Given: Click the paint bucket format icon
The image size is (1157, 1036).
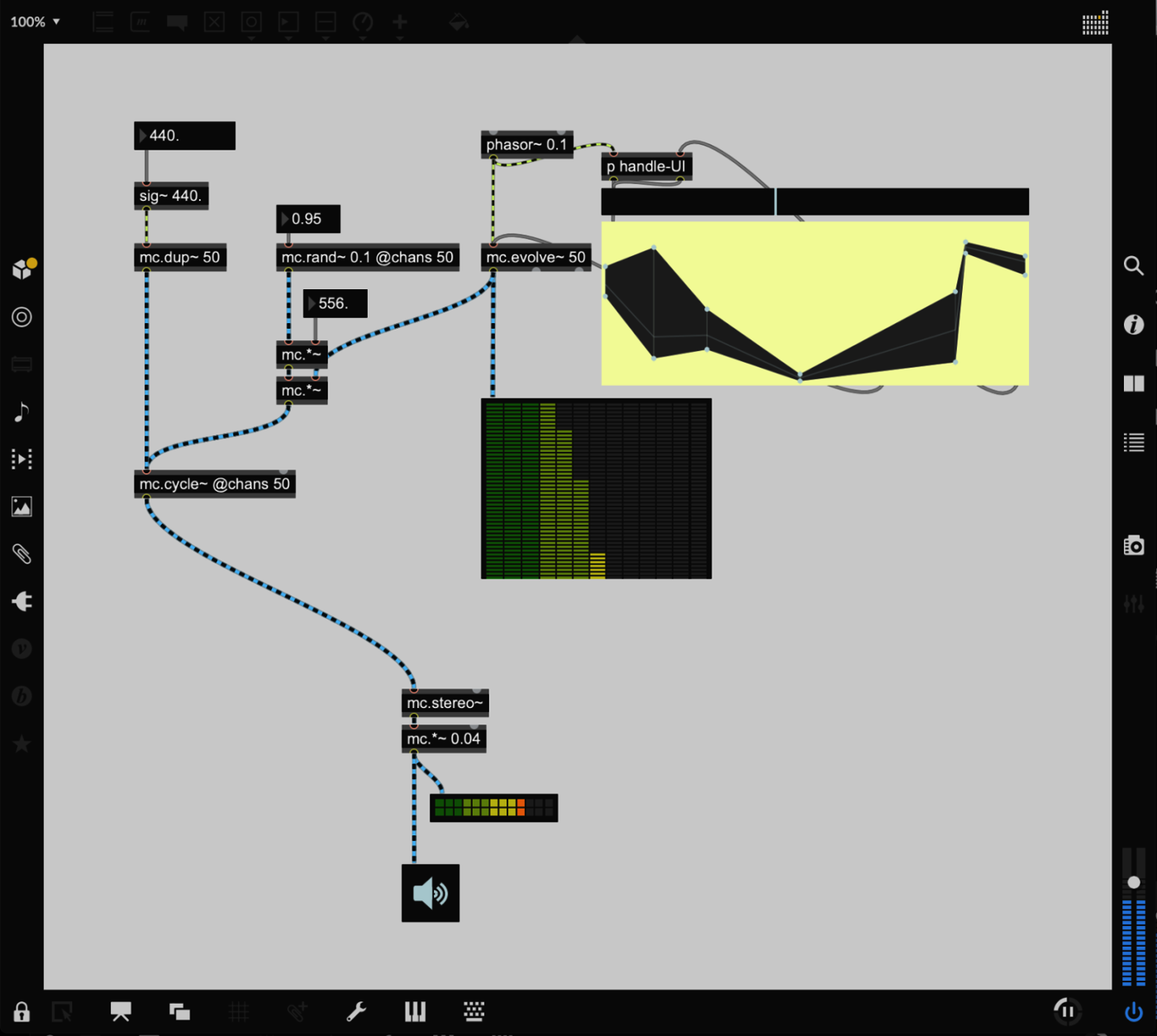Looking at the screenshot, I should point(459,22).
